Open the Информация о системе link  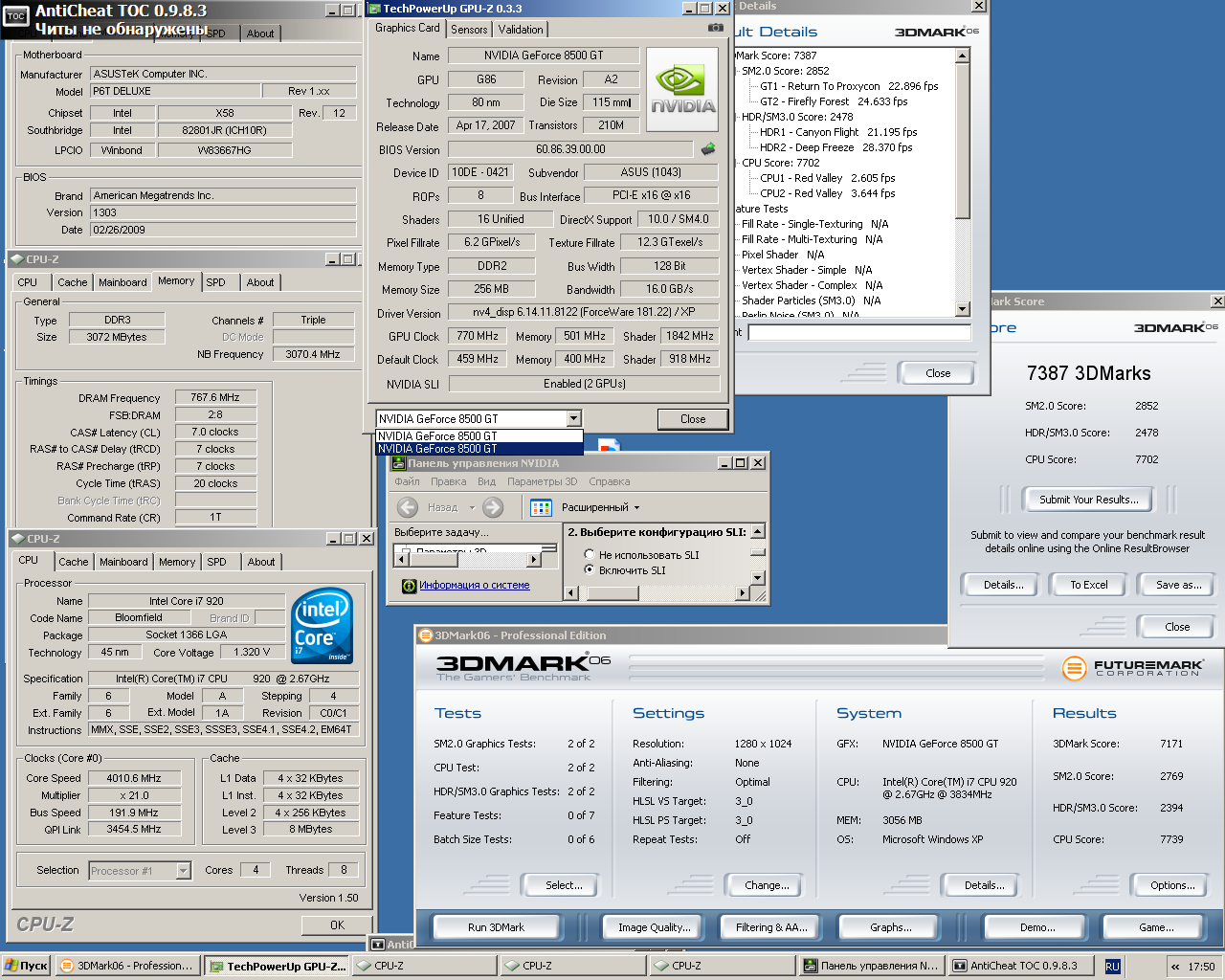point(474,586)
